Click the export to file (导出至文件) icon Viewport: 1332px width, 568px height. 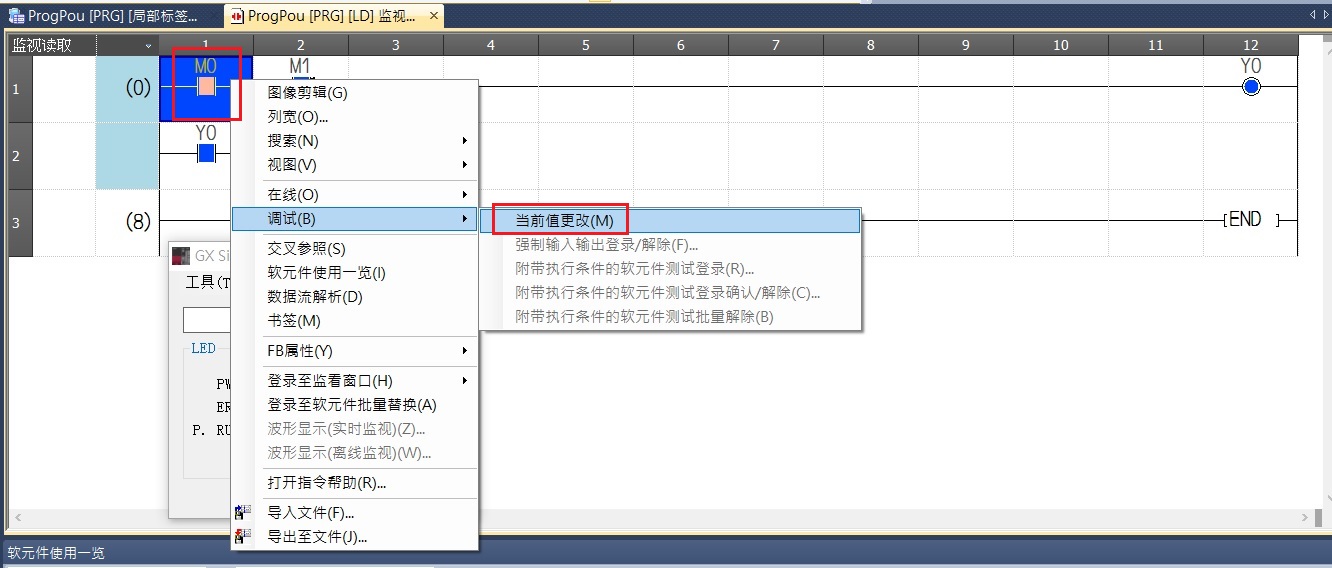click(243, 537)
